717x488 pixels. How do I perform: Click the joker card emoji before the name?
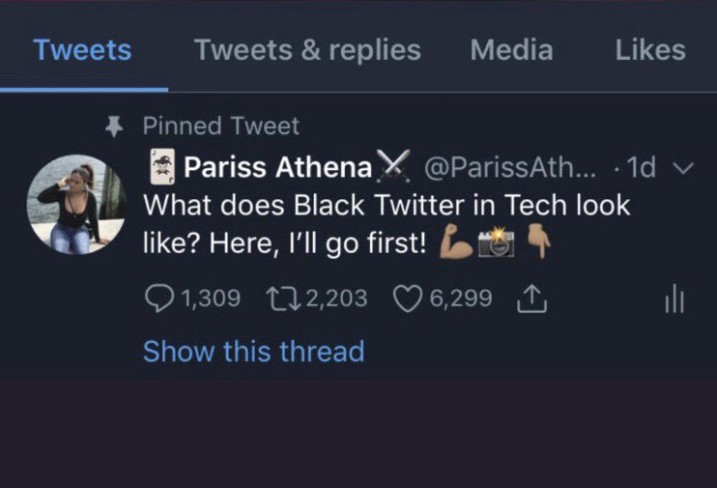click(161, 167)
